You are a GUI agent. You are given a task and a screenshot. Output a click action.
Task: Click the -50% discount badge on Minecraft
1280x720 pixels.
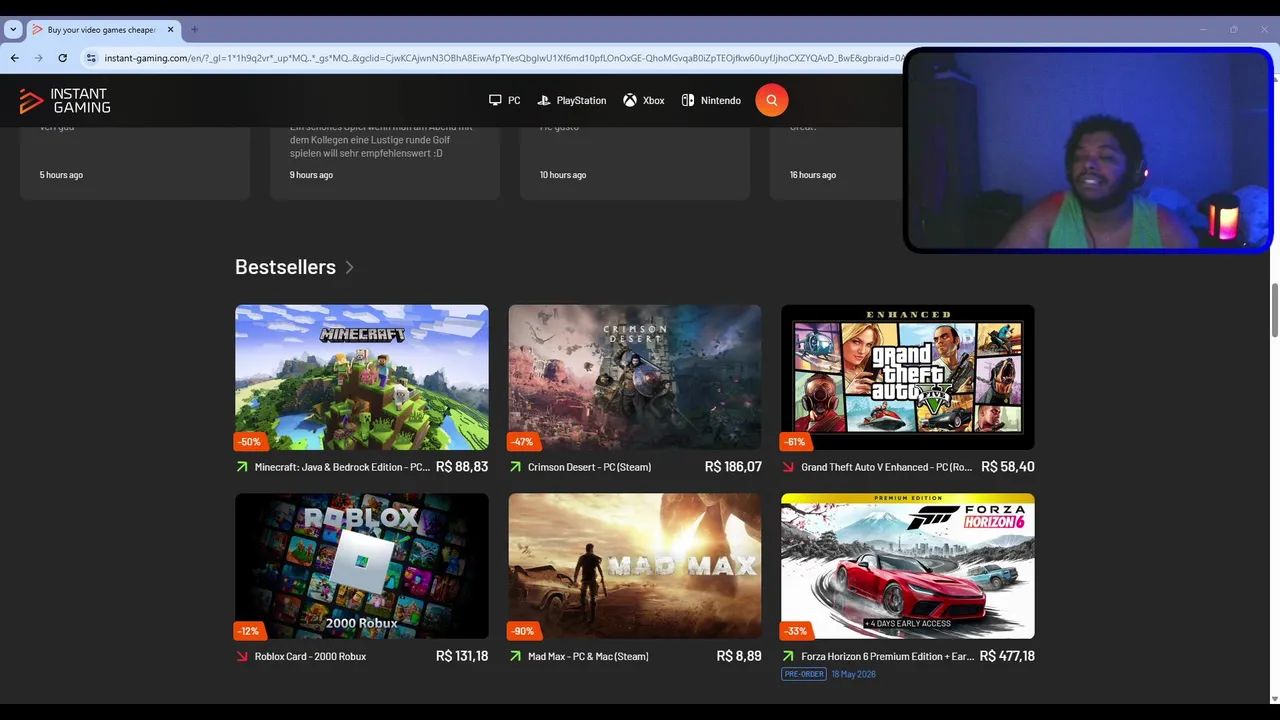[250, 442]
